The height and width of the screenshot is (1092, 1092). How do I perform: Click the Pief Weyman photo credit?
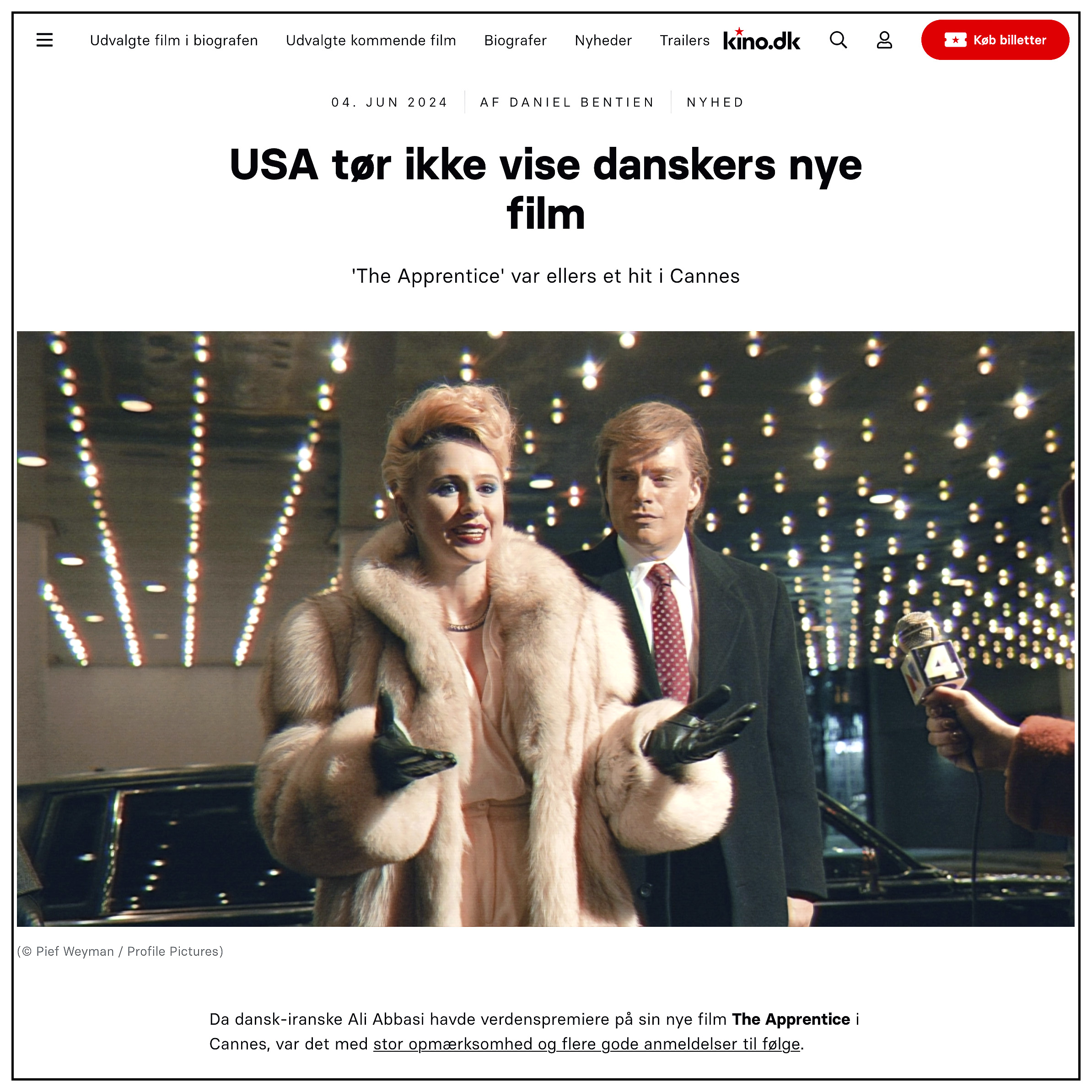coord(120,951)
